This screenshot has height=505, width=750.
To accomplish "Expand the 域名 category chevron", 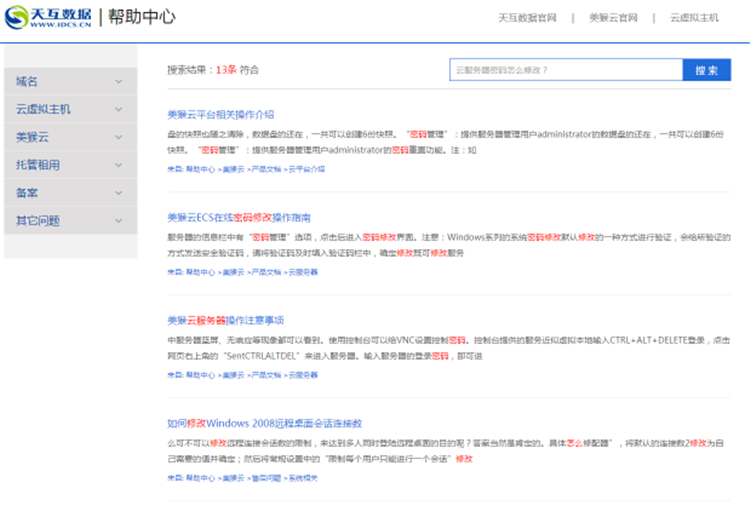I will [119, 82].
